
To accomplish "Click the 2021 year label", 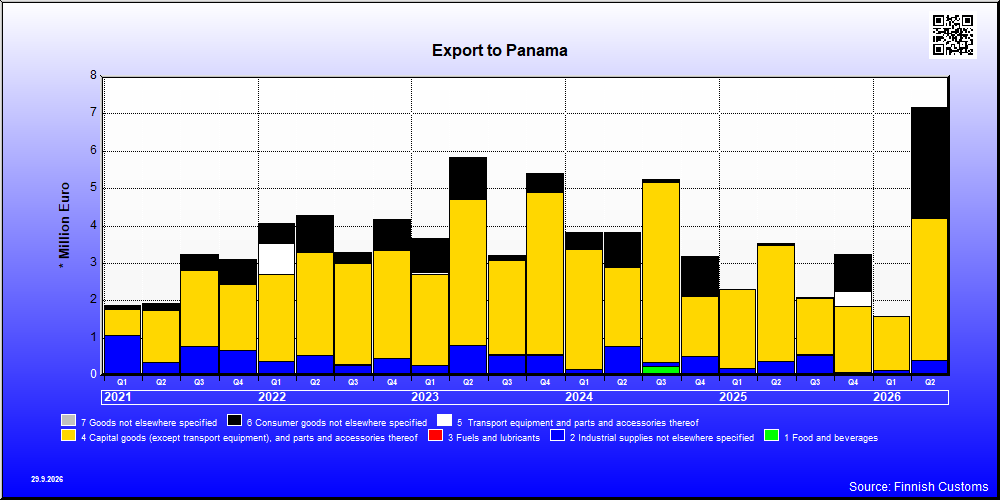I will [x=117, y=397].
